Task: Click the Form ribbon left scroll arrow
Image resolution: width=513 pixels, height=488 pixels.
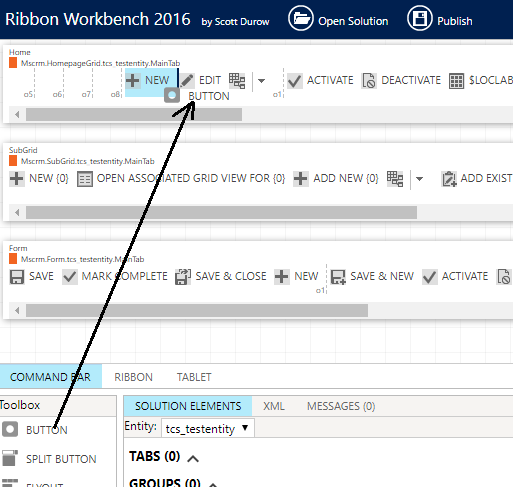Action: pos(17,311)
